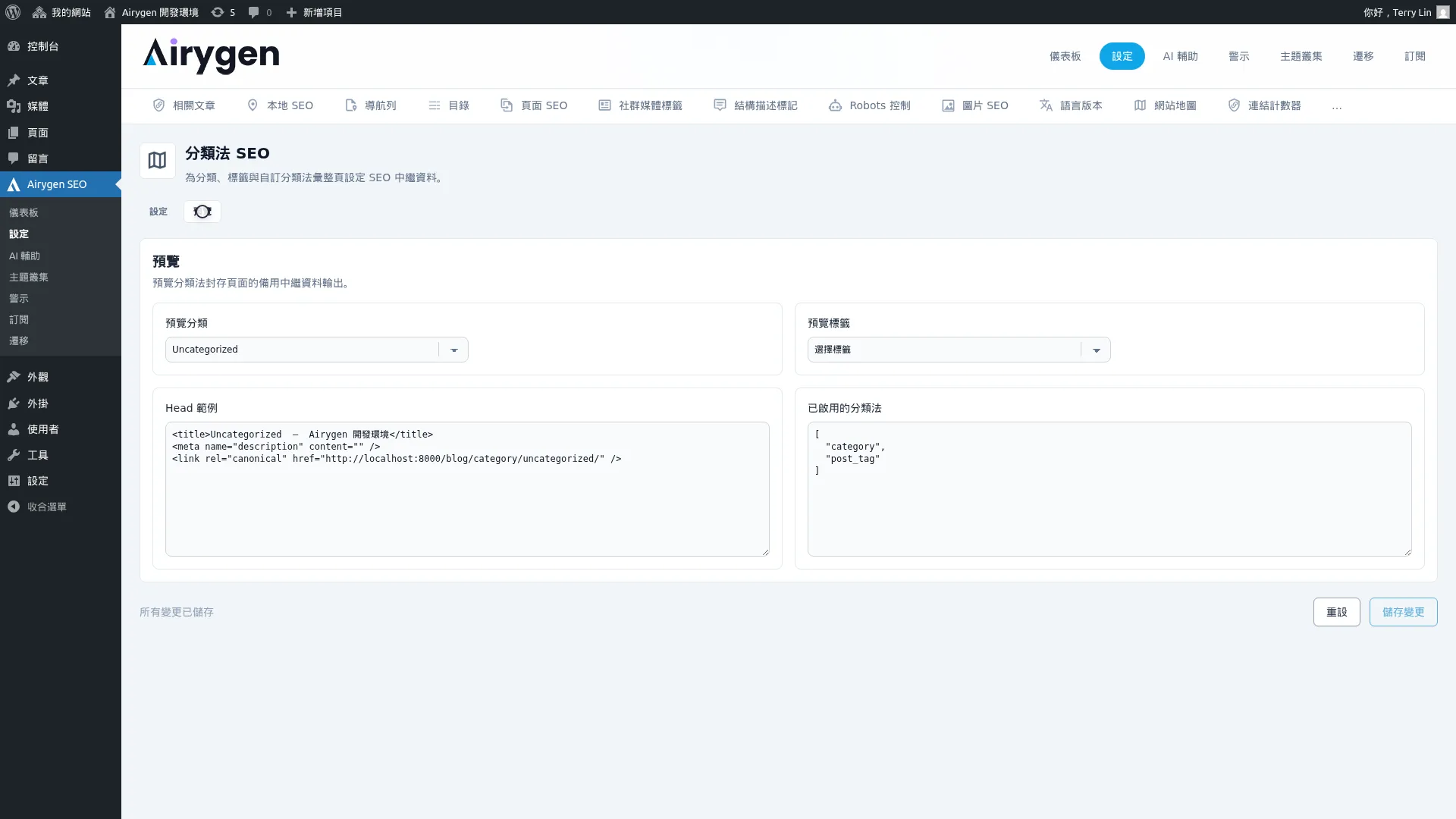Open AI 輔助 in the sidebar submenu

pos(24,256)
